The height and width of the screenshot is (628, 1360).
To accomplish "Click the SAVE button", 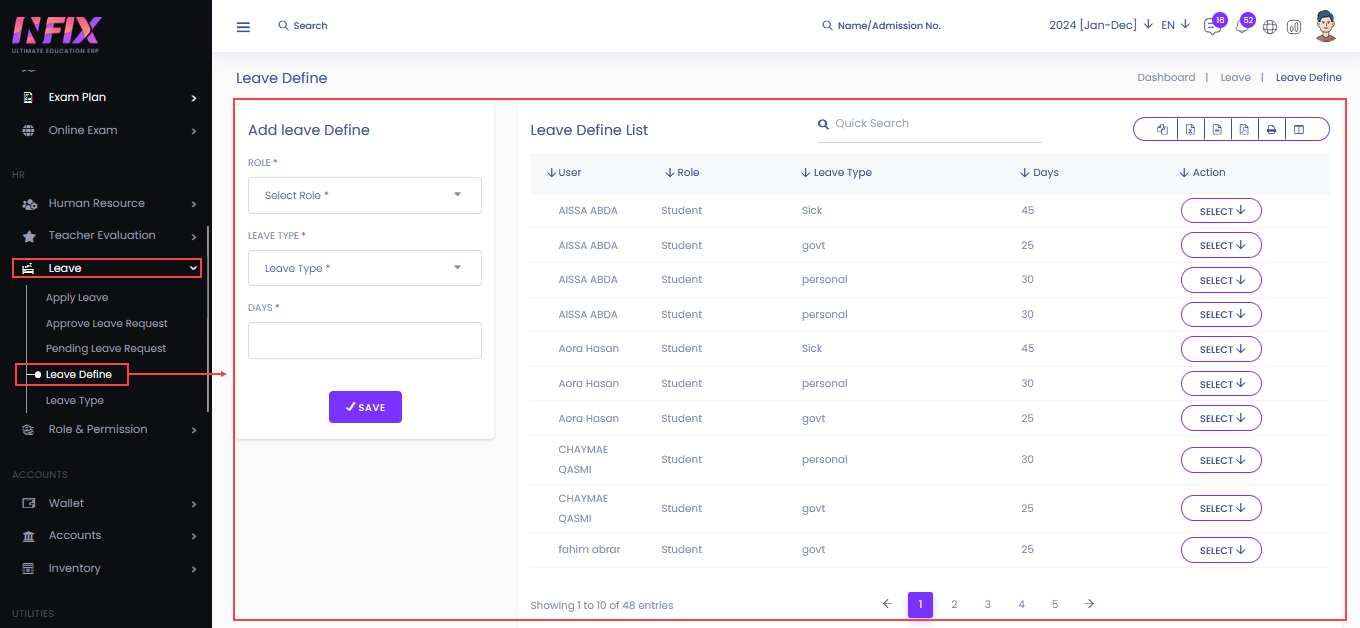I will coord(365,407).
